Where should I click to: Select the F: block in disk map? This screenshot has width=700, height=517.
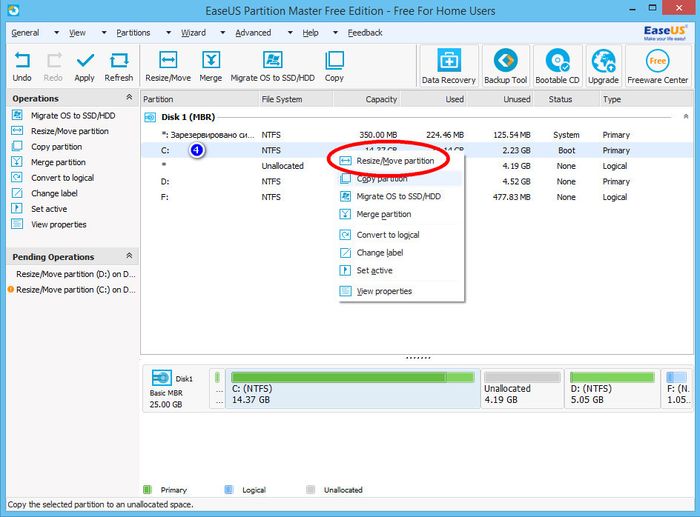point(677,388)
